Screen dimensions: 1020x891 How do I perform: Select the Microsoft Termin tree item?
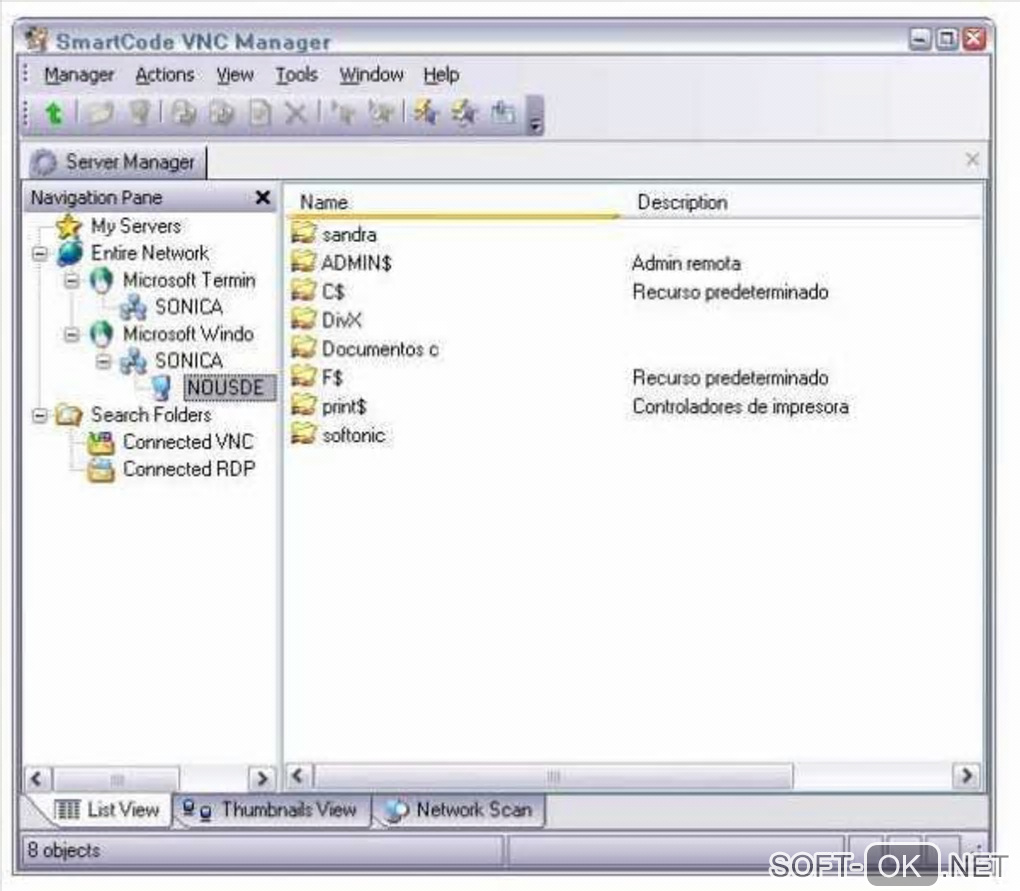(189, 280)
